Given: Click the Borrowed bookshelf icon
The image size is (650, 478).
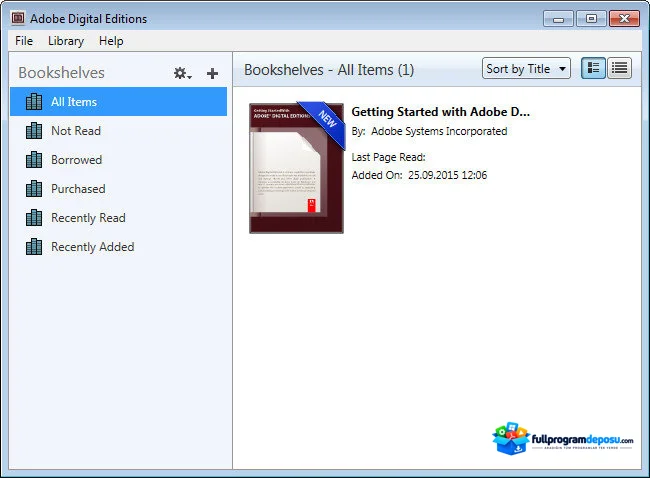Looking at the screenshot, I should click(34, 160).
